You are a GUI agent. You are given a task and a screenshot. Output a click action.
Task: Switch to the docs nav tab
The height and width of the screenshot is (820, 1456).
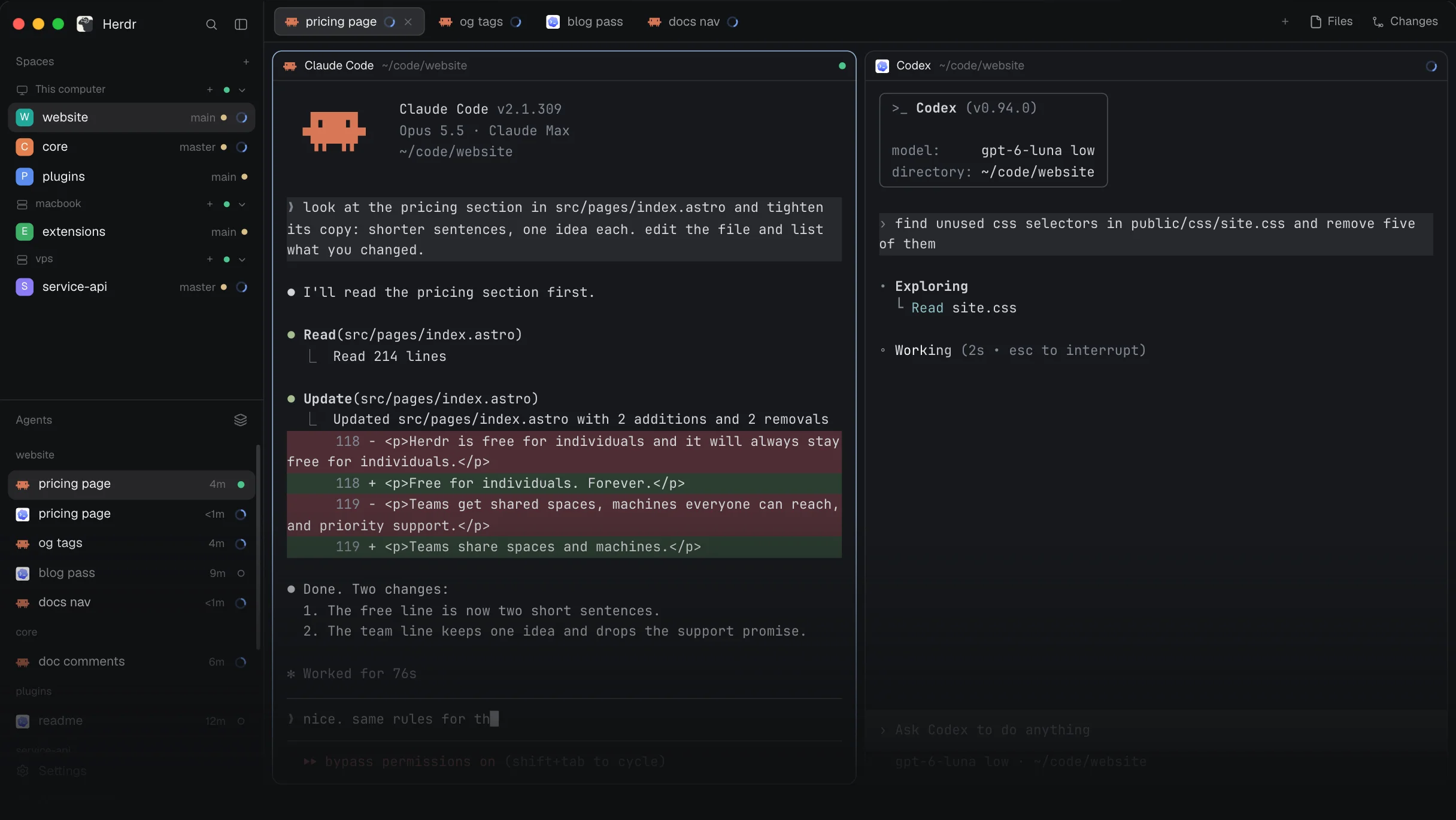pos(693,22)
